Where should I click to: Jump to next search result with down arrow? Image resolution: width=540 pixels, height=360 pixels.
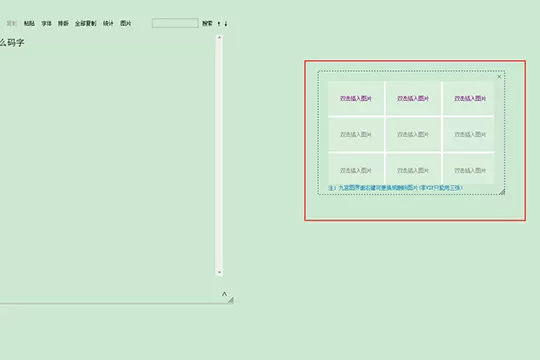point(226,24)
